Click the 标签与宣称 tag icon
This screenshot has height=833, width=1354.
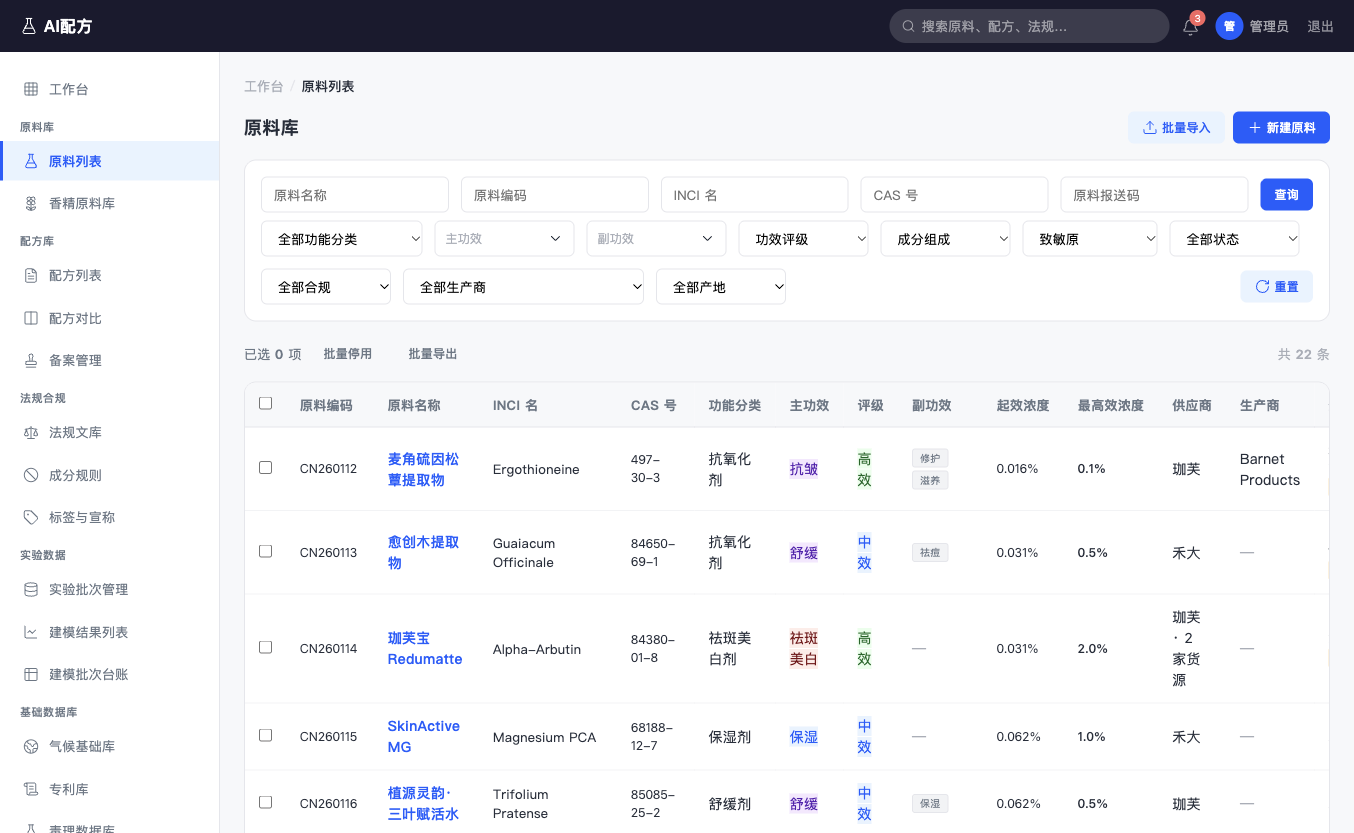tap(31, 517)
